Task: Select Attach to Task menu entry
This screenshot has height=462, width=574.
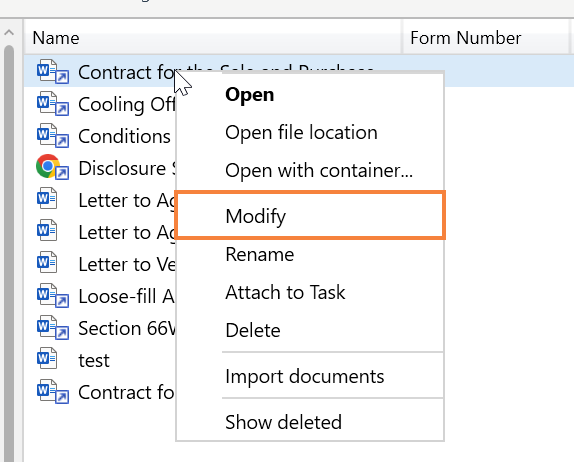Action: (x=285, y=293)
